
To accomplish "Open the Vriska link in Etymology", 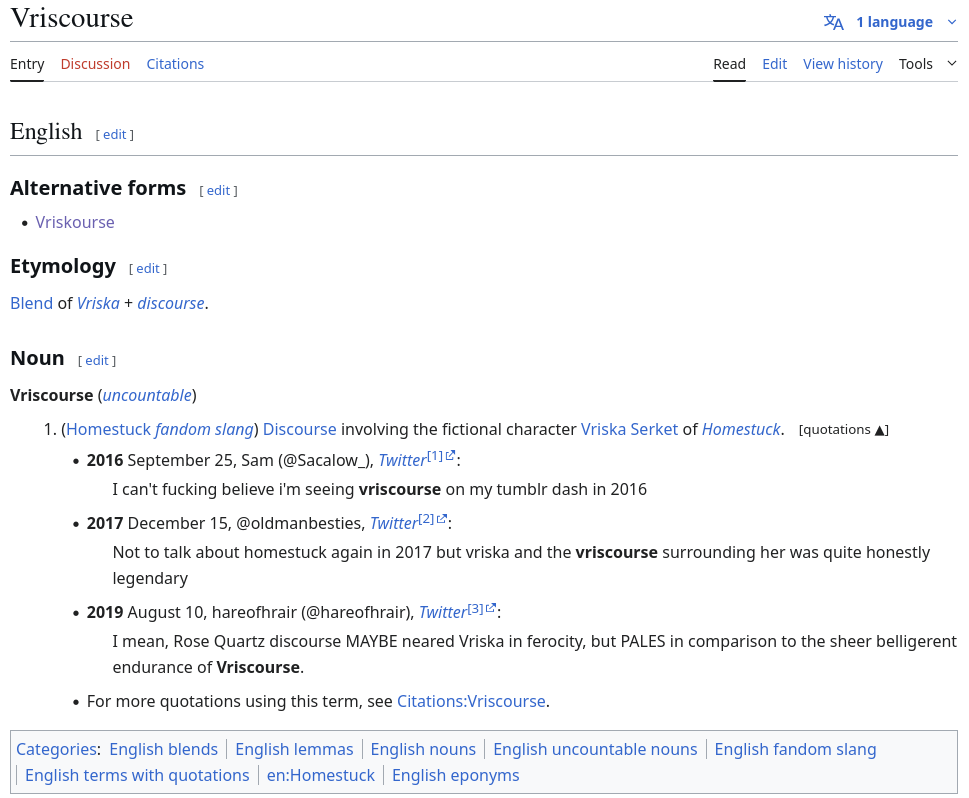I will 98,303.
